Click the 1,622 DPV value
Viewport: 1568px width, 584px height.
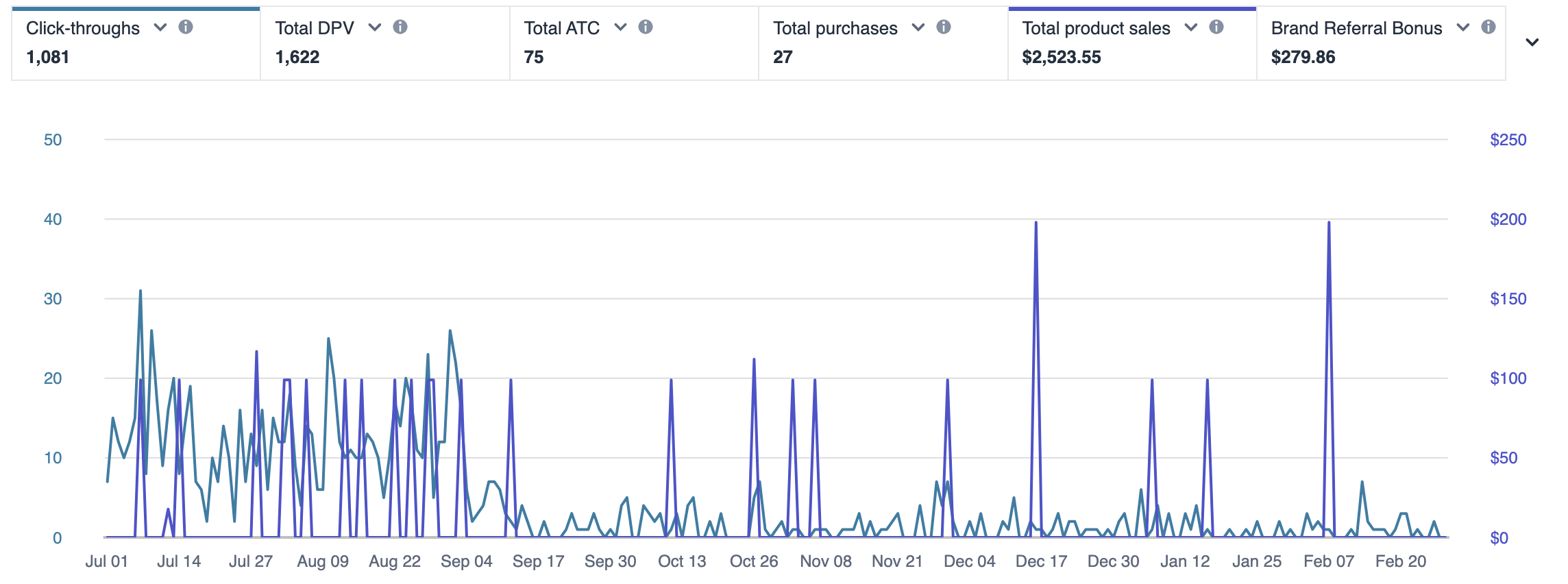[x=297, y=57]
